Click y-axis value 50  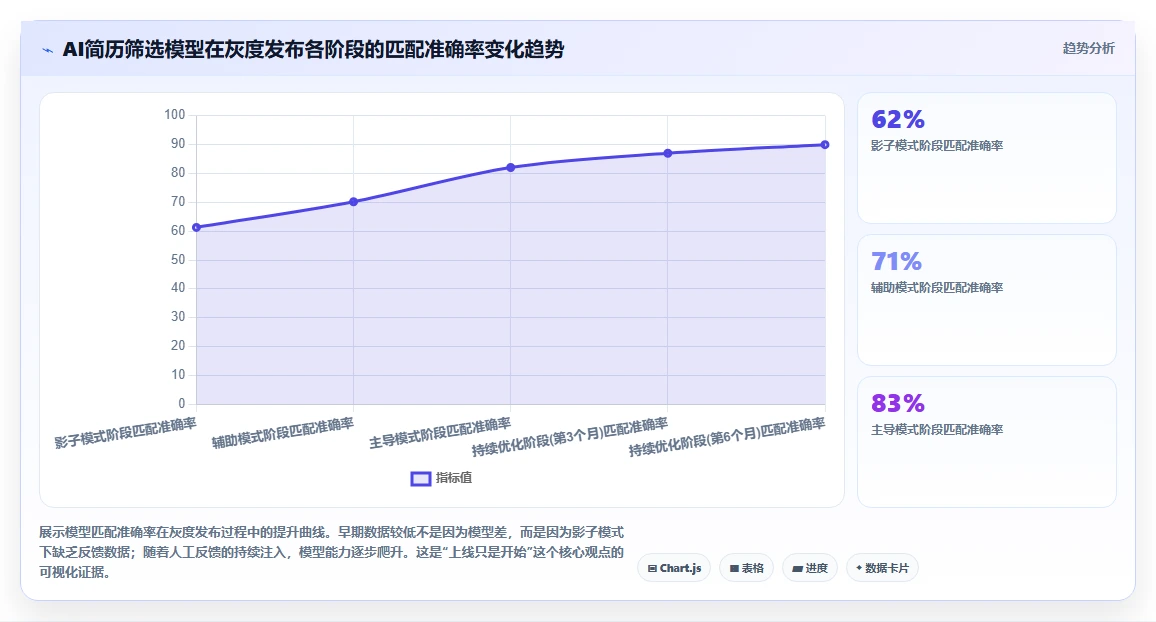coord(178,259)
